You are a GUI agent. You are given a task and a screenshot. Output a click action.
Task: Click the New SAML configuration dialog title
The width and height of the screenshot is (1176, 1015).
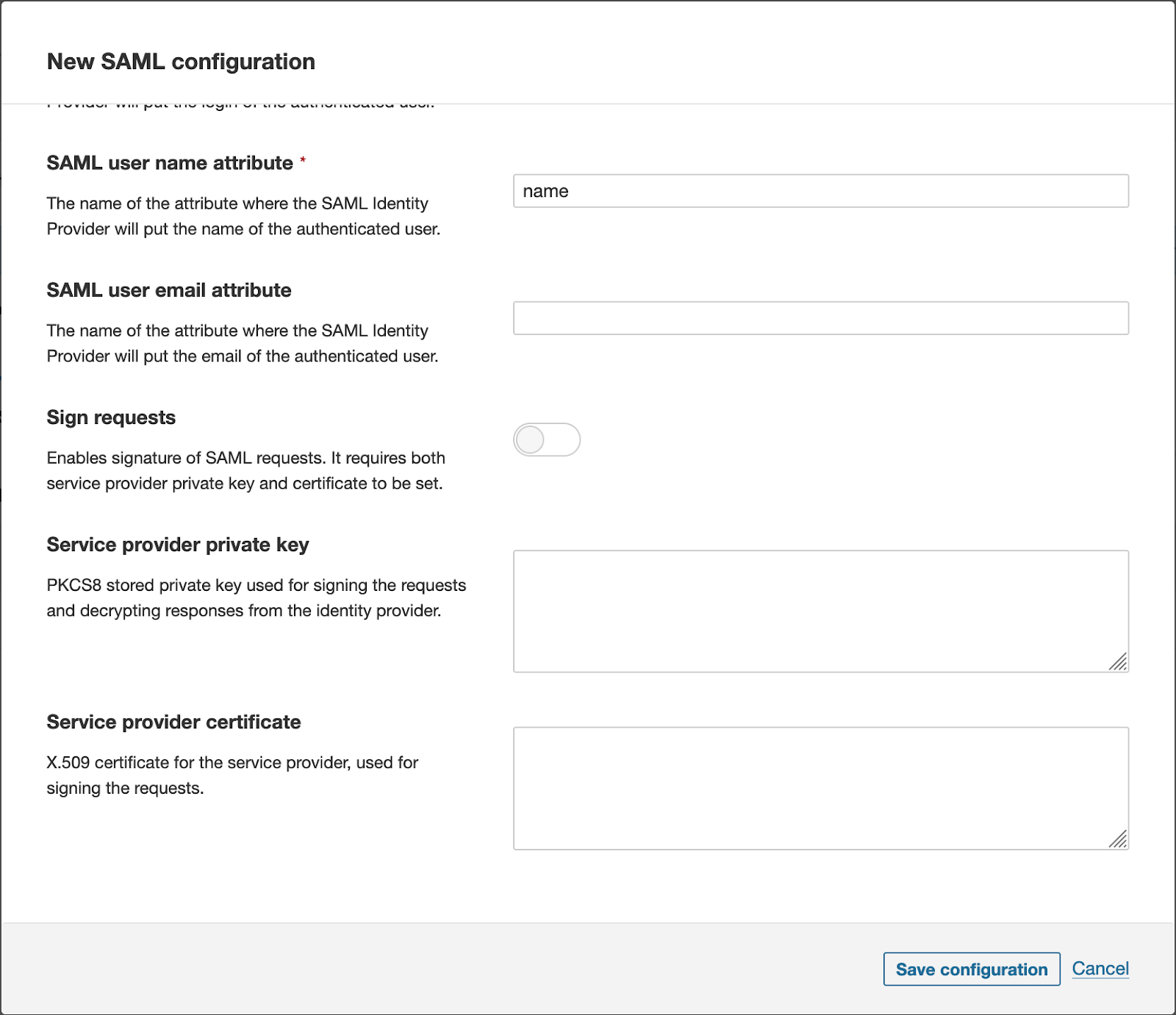coord(181,62)
